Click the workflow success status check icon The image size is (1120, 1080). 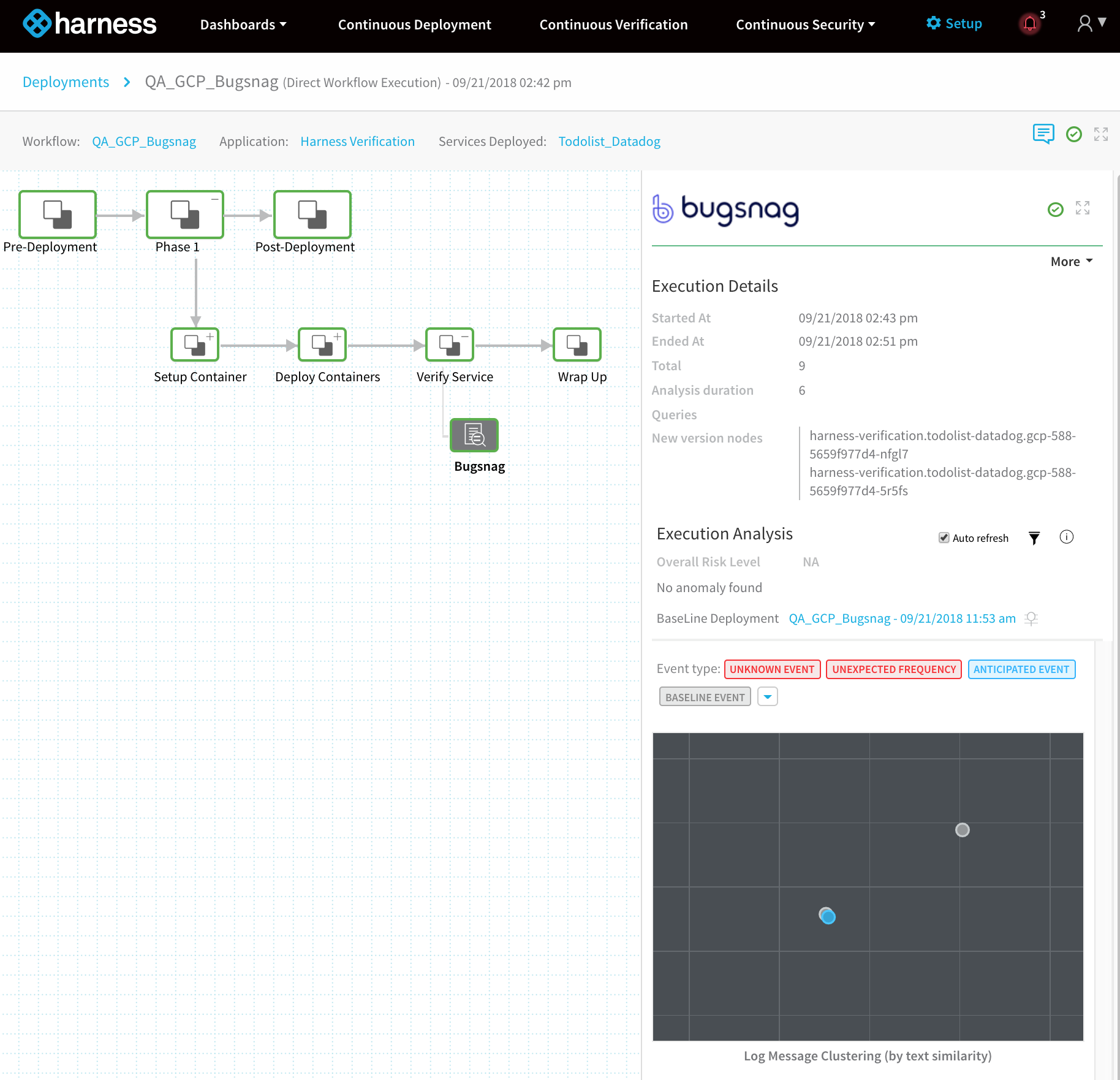coord(1074,134)
